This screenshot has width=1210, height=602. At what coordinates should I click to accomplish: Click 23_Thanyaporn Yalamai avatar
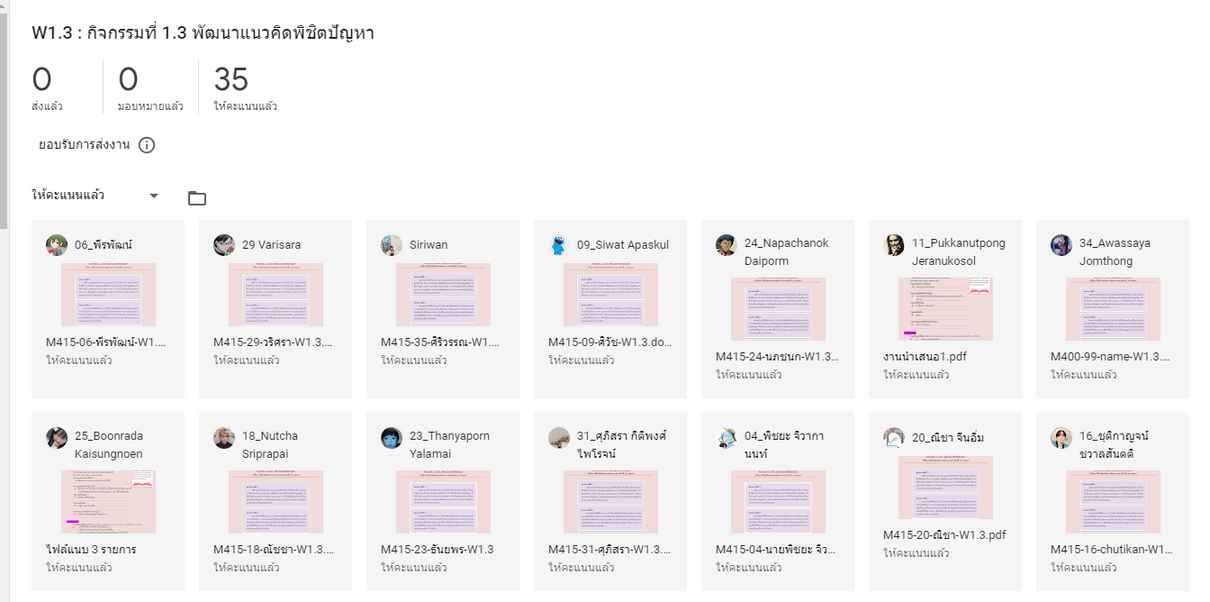(392, 438)
